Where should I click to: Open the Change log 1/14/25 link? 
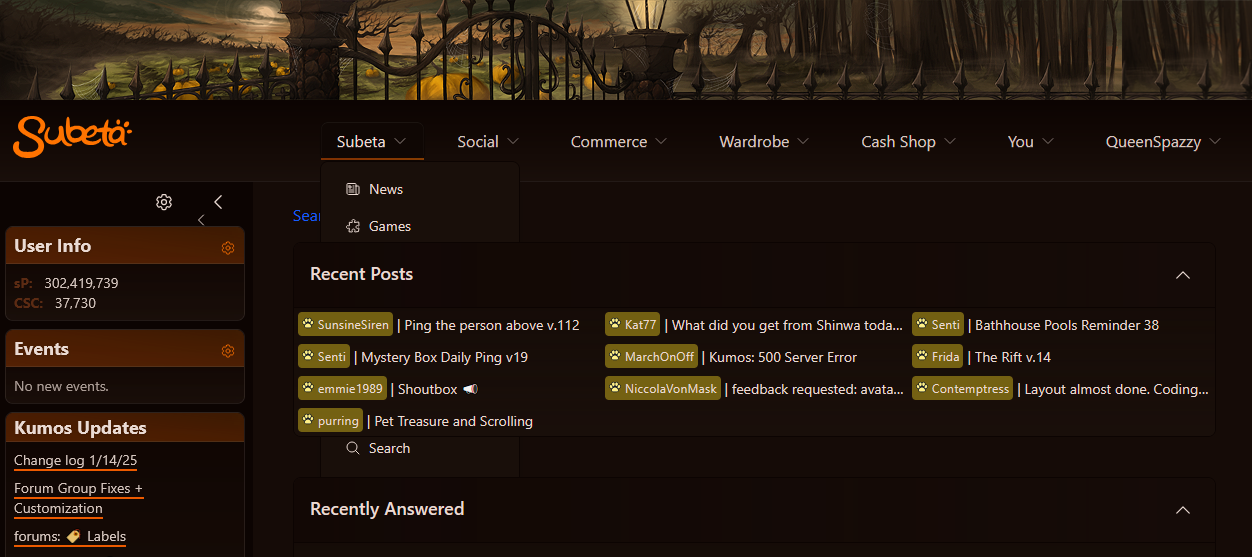point(76,461)
